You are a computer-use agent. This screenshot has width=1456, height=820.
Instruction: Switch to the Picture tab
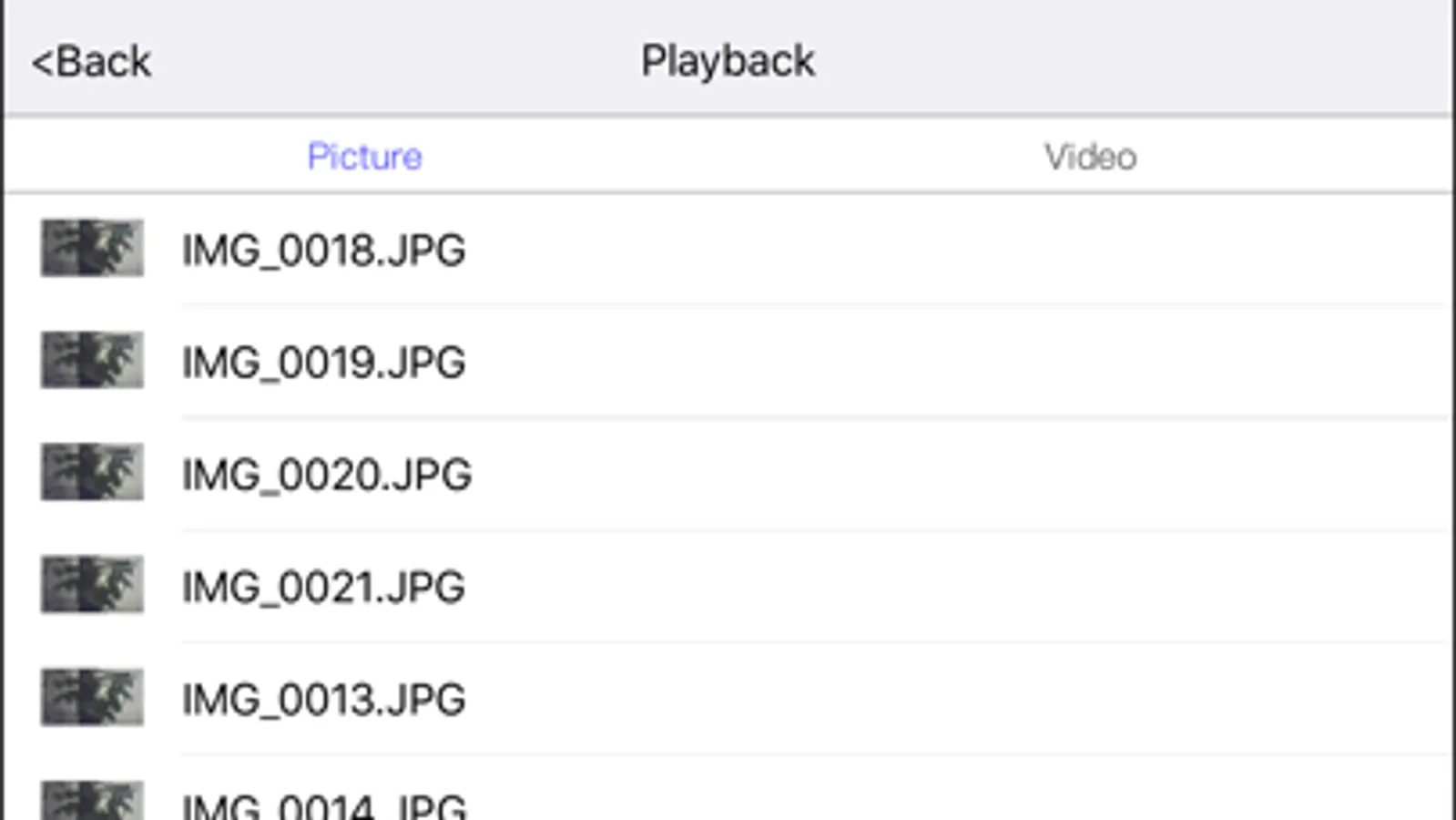[364, 157]
